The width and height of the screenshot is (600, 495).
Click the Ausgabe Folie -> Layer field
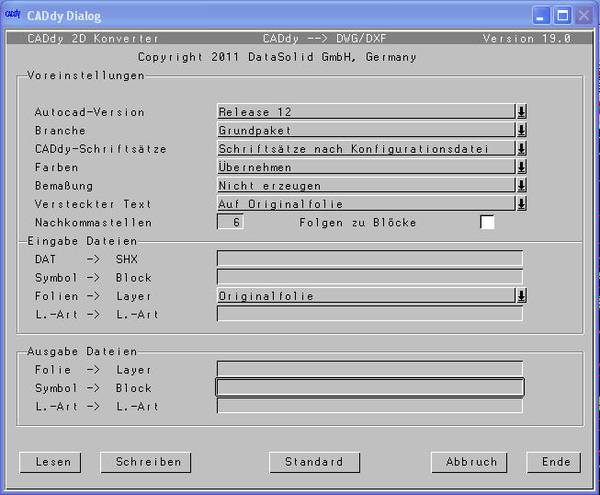click(369, 369)
